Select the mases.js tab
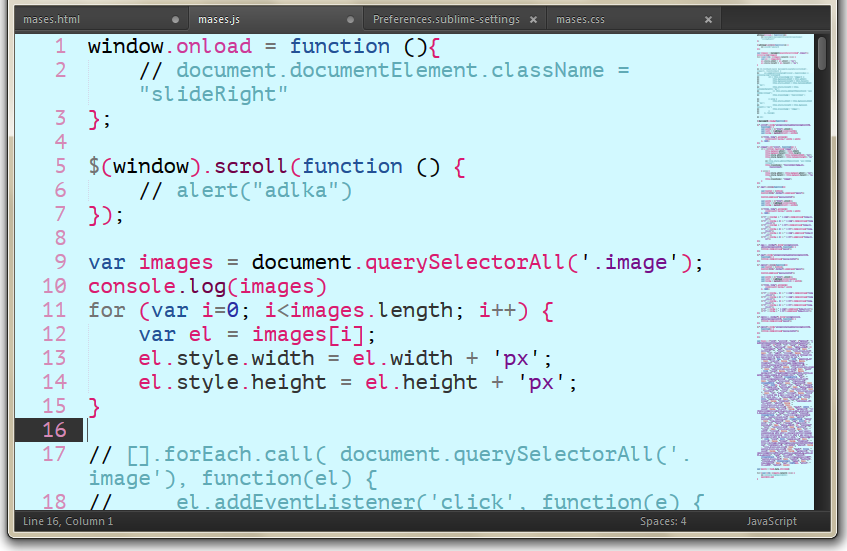847x551 pixels. tap(276, 19)
